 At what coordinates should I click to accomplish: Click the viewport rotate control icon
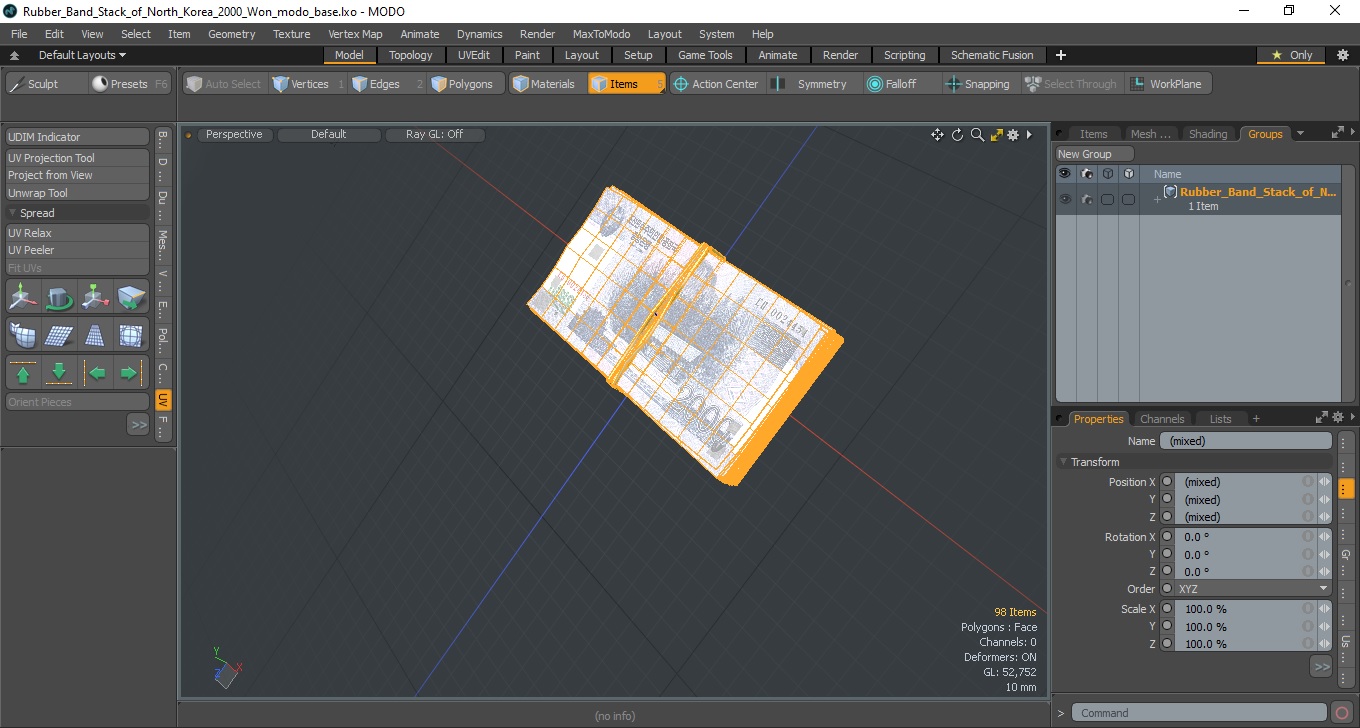coord(957,135)
